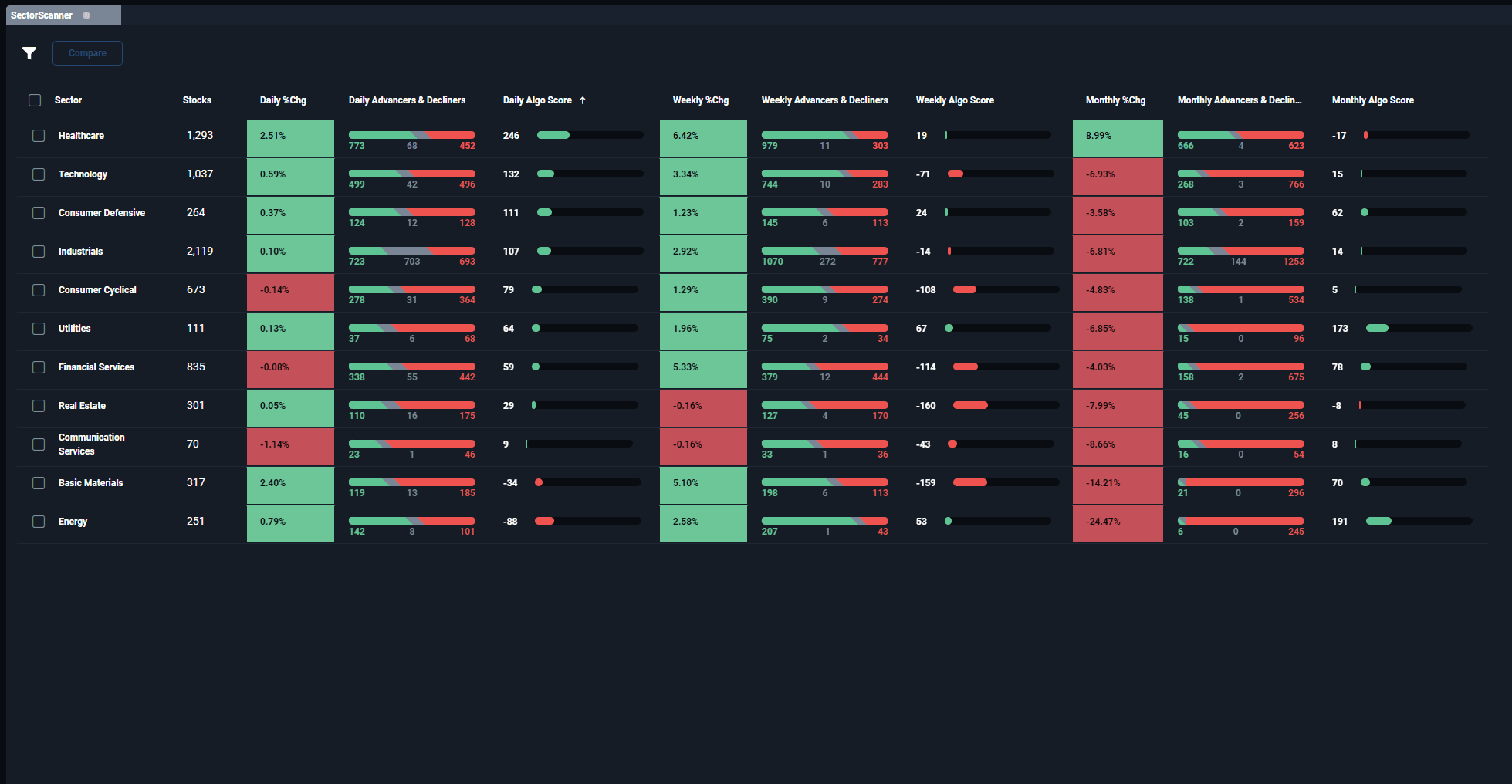Click Industrials weekly advancers decliners bar
Viewport: 1512px width, 784px height.
click(x=824, y=251)
